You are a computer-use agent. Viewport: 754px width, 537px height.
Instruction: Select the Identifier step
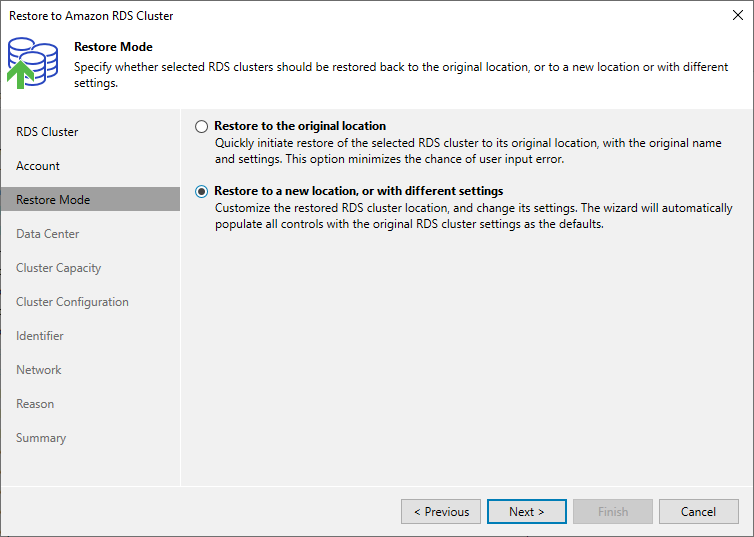[x=40, y=336]
